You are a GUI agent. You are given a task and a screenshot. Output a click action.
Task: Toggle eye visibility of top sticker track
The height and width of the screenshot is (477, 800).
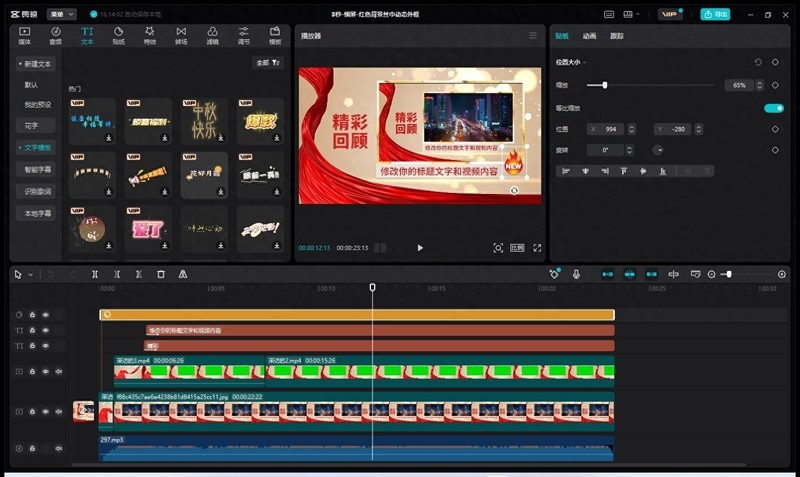click(45, 314)
